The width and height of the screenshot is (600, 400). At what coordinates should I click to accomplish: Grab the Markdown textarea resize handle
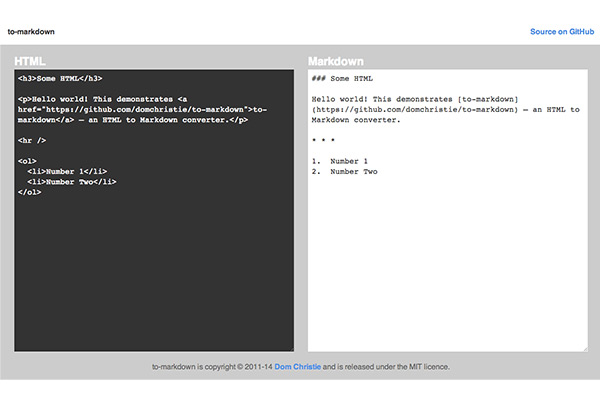584,348
